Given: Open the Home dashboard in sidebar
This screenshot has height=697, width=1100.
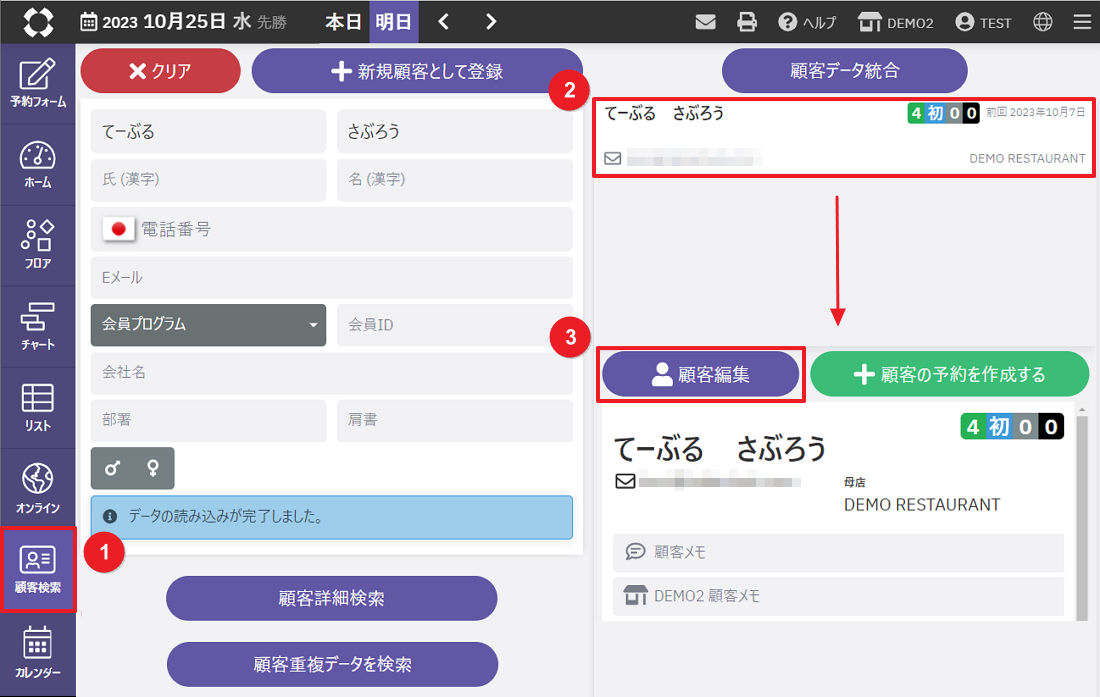Looking at the screenshot, I should tap(38, 165).
